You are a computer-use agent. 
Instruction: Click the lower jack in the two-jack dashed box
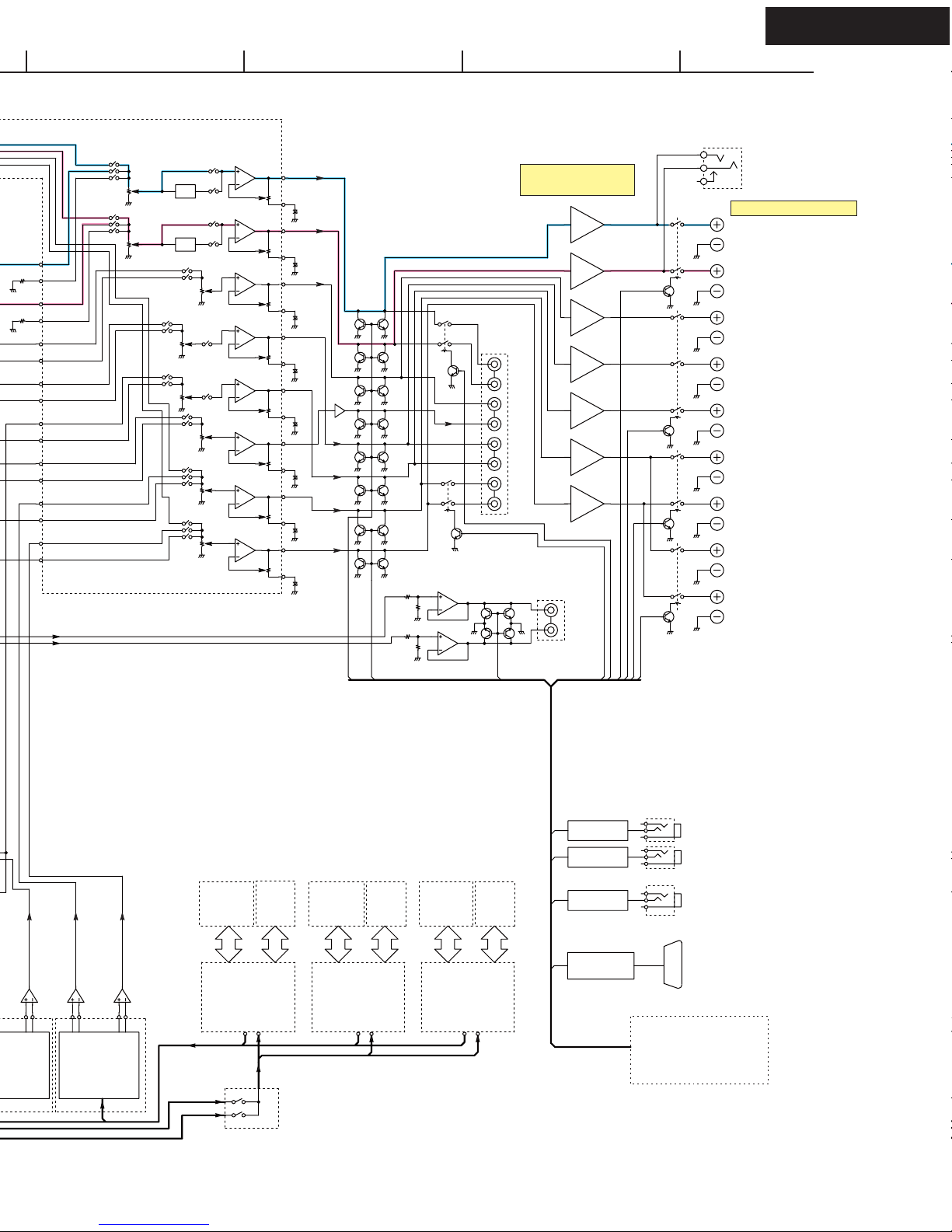coord(551,630)
